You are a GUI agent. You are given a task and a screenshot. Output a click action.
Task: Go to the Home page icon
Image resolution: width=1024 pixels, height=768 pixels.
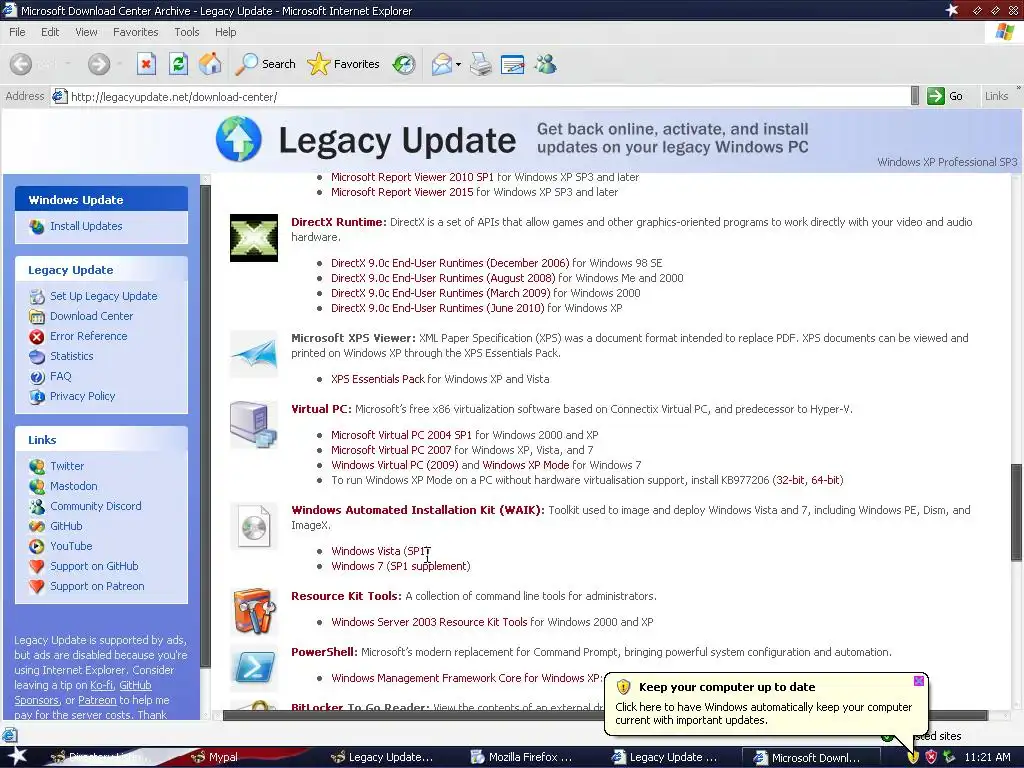pyautogui.click(x=210, y=64)
